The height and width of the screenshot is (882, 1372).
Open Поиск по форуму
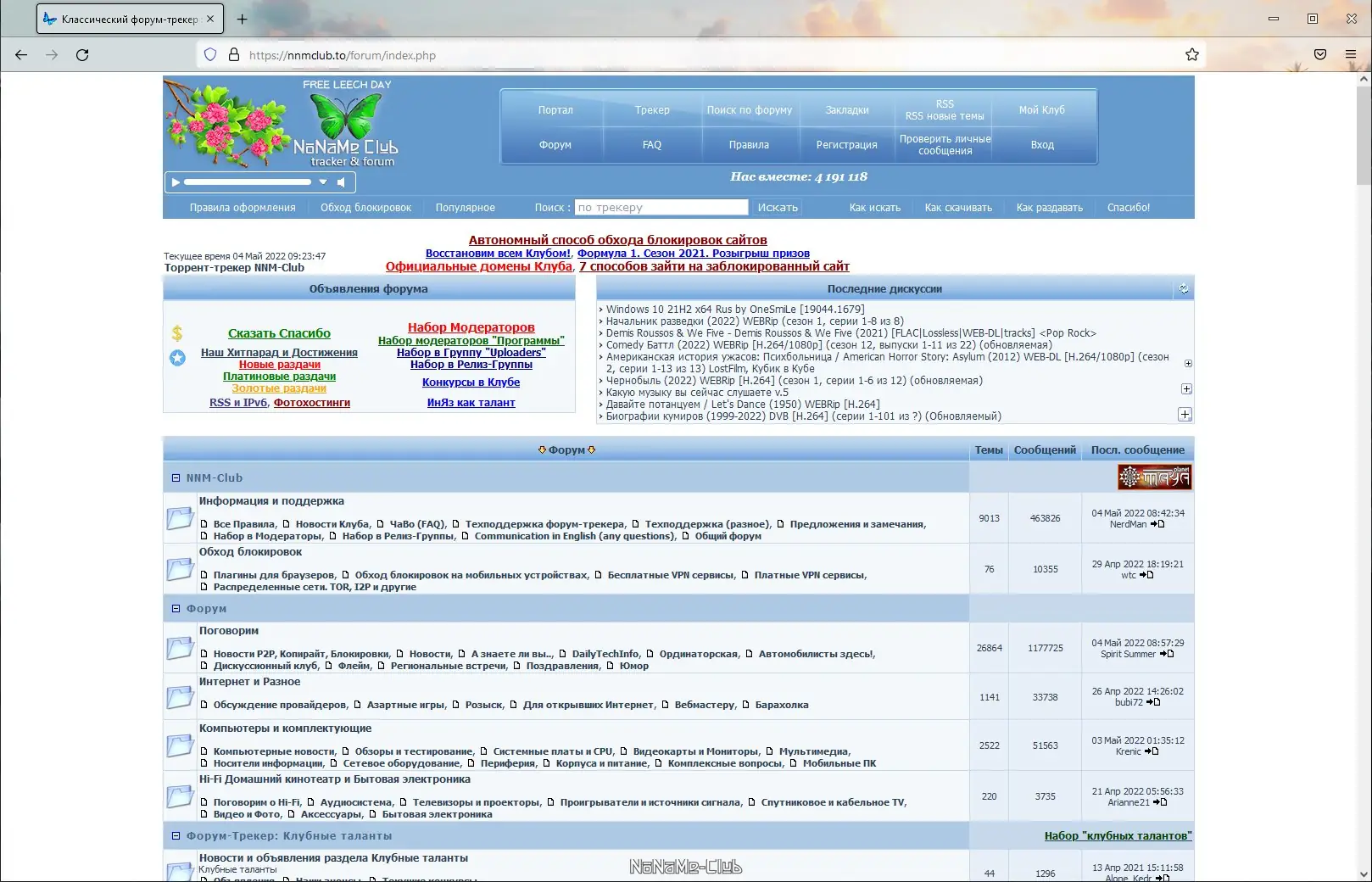750,110
